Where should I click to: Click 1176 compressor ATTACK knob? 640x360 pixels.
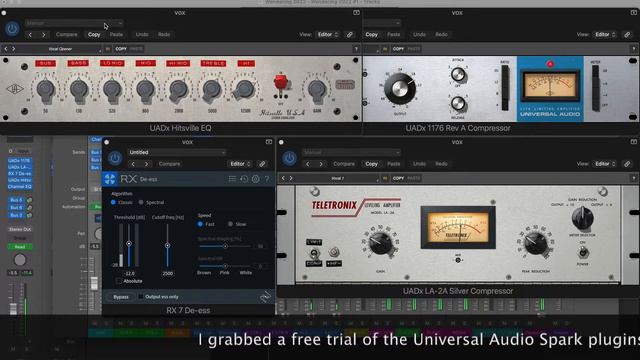coord(458,75)
